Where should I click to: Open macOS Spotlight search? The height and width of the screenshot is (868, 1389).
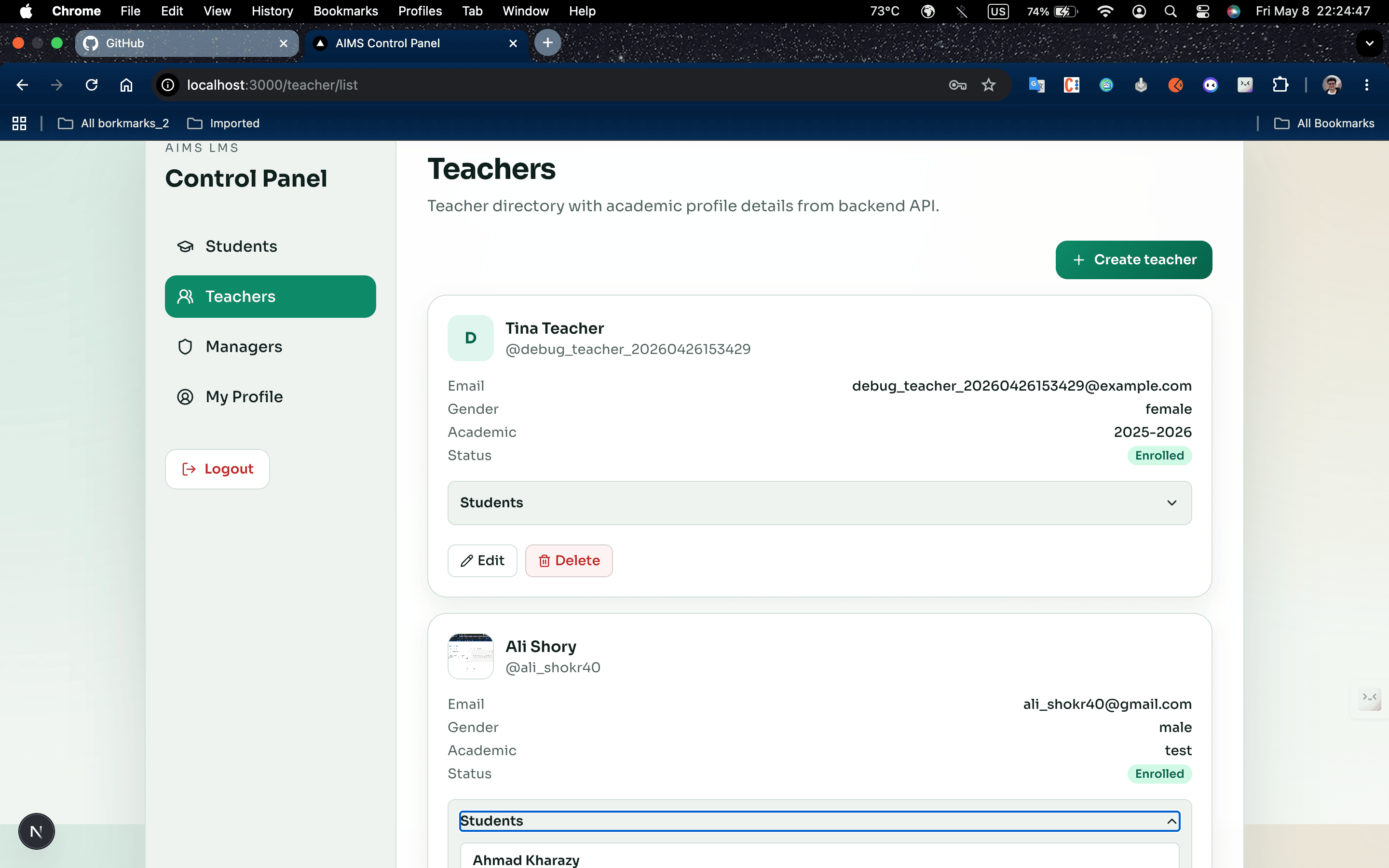[1171, 11]
